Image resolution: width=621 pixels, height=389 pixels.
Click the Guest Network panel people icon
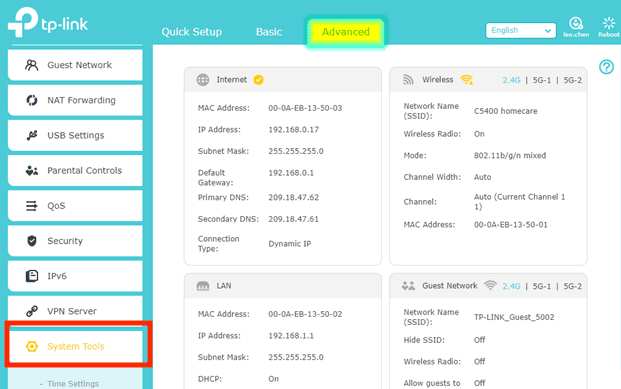tap(408, 286)
